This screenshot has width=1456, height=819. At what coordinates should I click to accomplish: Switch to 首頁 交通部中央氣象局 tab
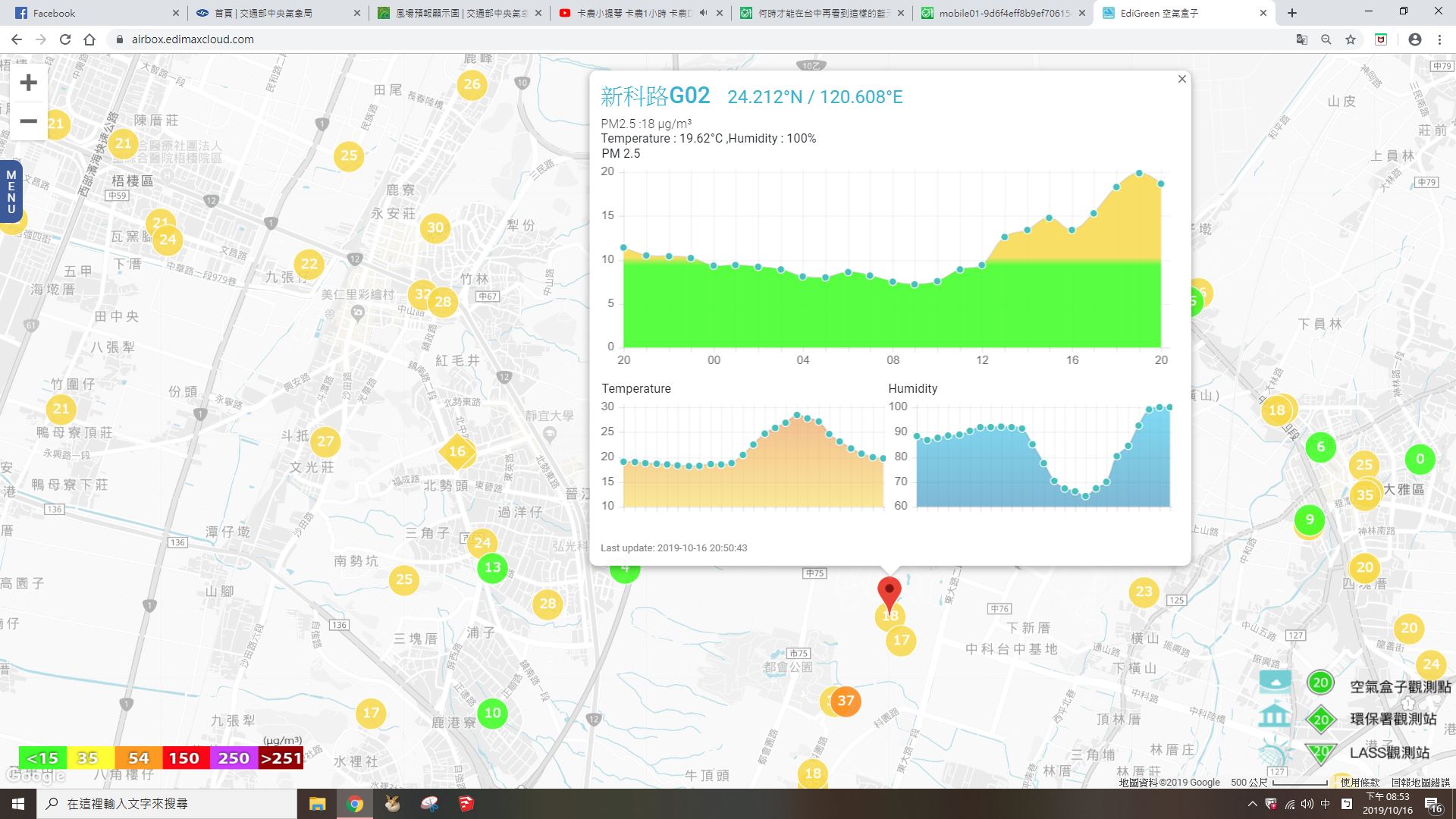coord(277,13)
